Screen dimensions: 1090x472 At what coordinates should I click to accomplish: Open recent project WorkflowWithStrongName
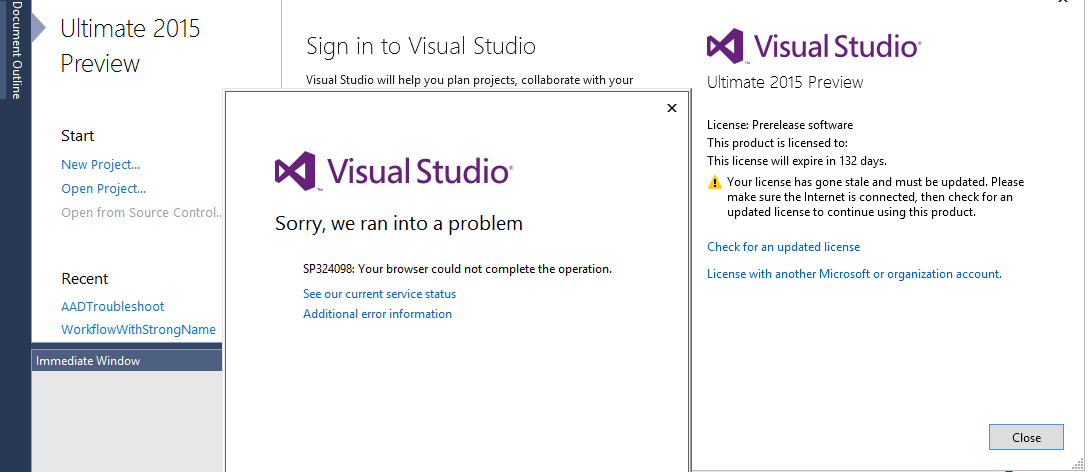138,329
